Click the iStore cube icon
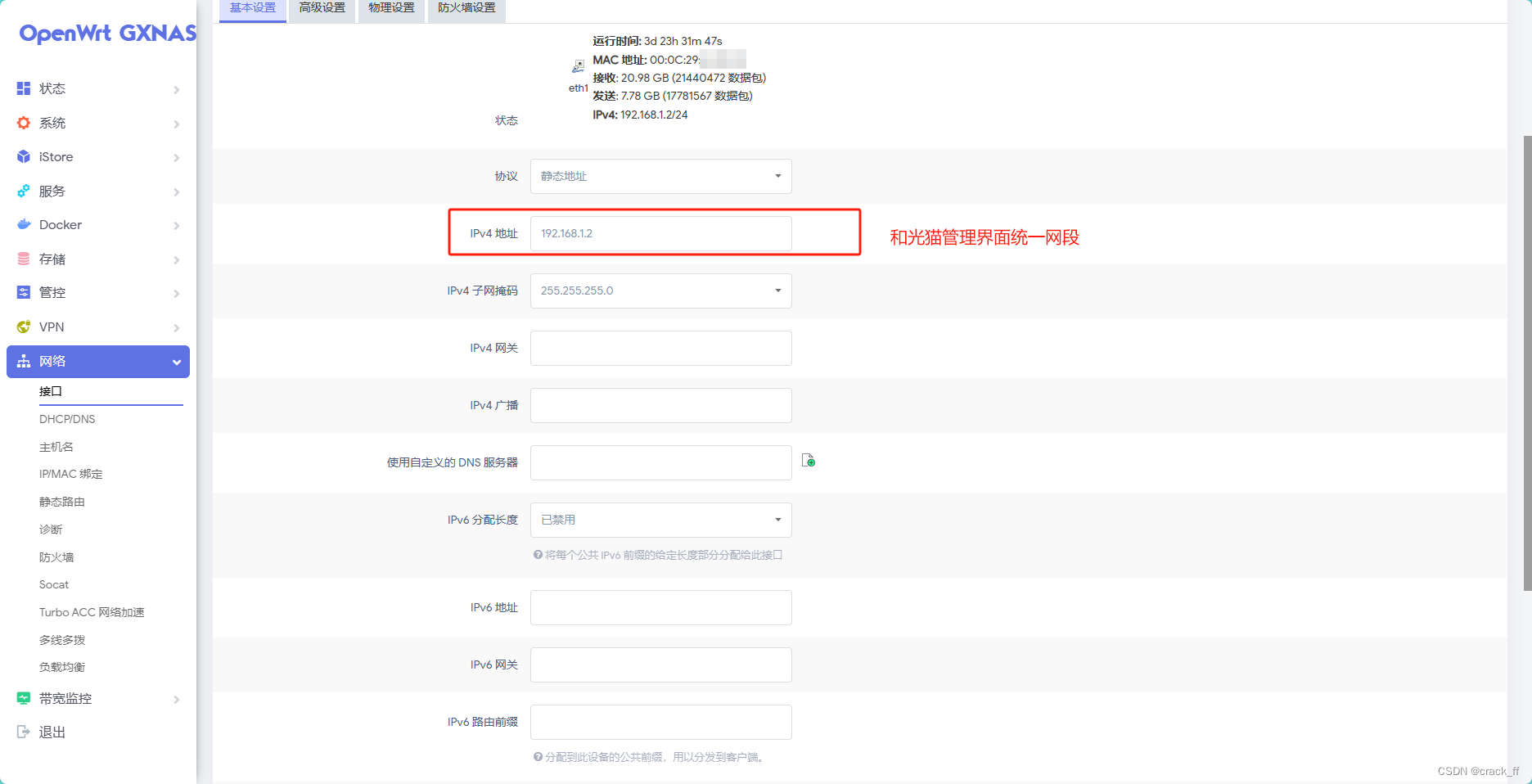Image resolution: width=1532 pixels, height=784 pixels. 24,156
